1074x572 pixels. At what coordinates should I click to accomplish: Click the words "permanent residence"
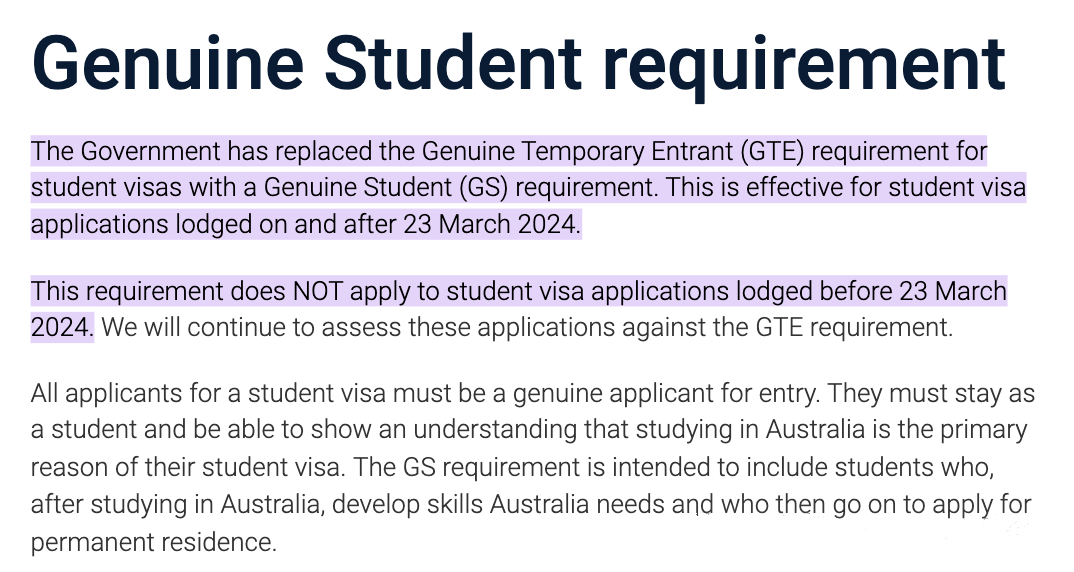point(153,542)
